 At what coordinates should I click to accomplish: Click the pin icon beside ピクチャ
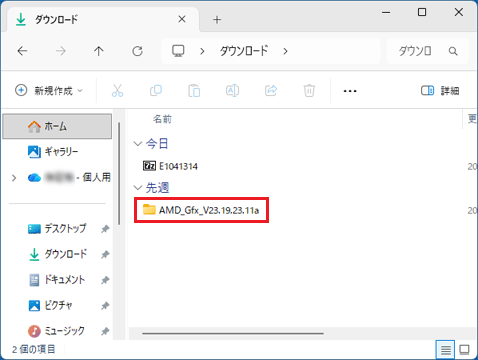pyautogui.click(x=105, y=306)
